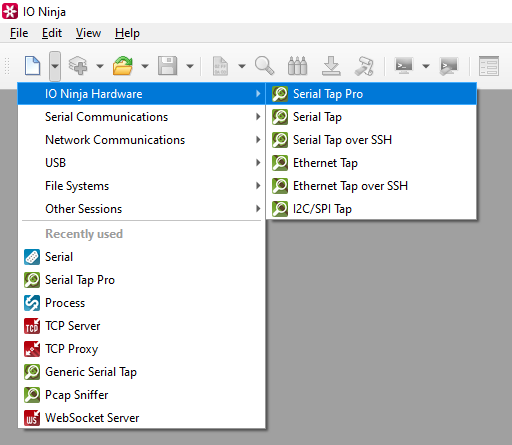Click the Ethernet Tap icon

point(280,163)
